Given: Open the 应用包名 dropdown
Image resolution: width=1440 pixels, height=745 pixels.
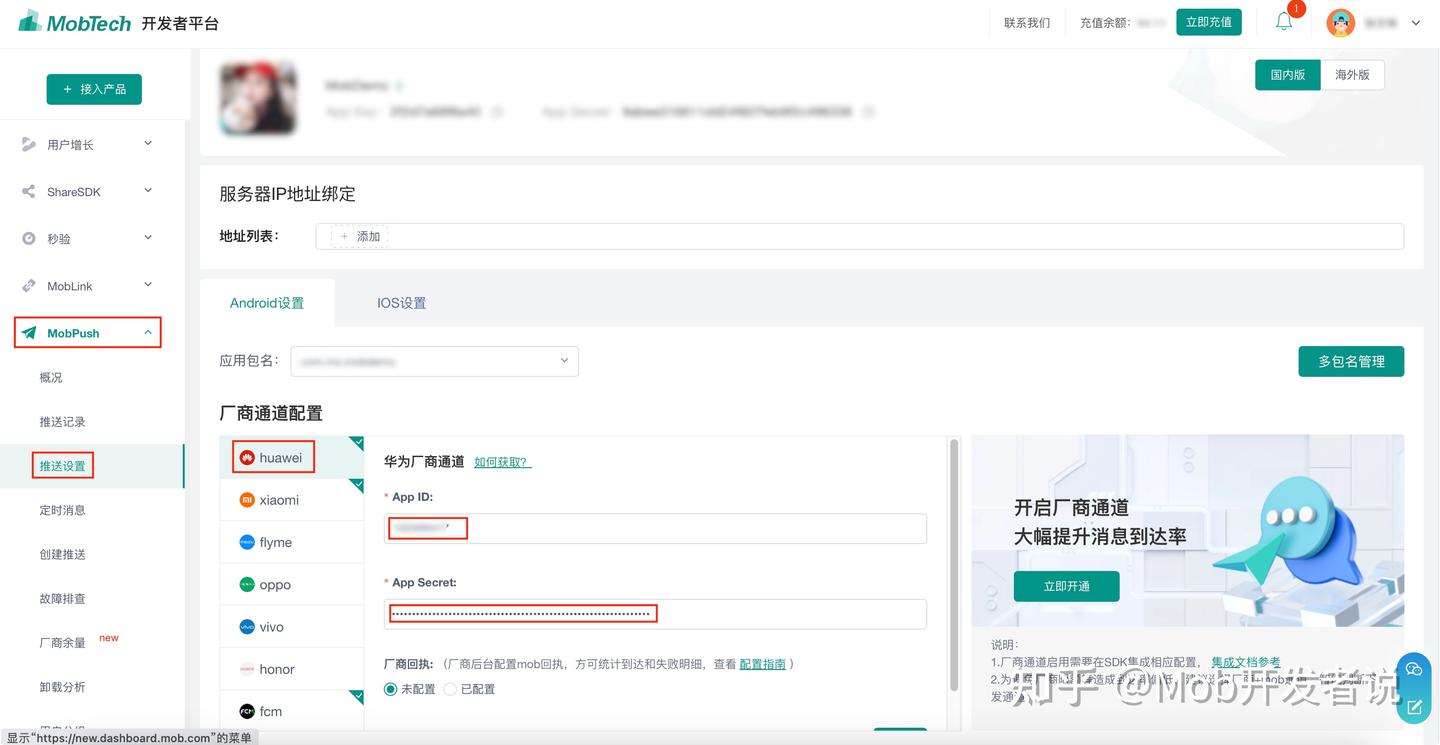Looking at the screenshot, I should tap(435, 361).
